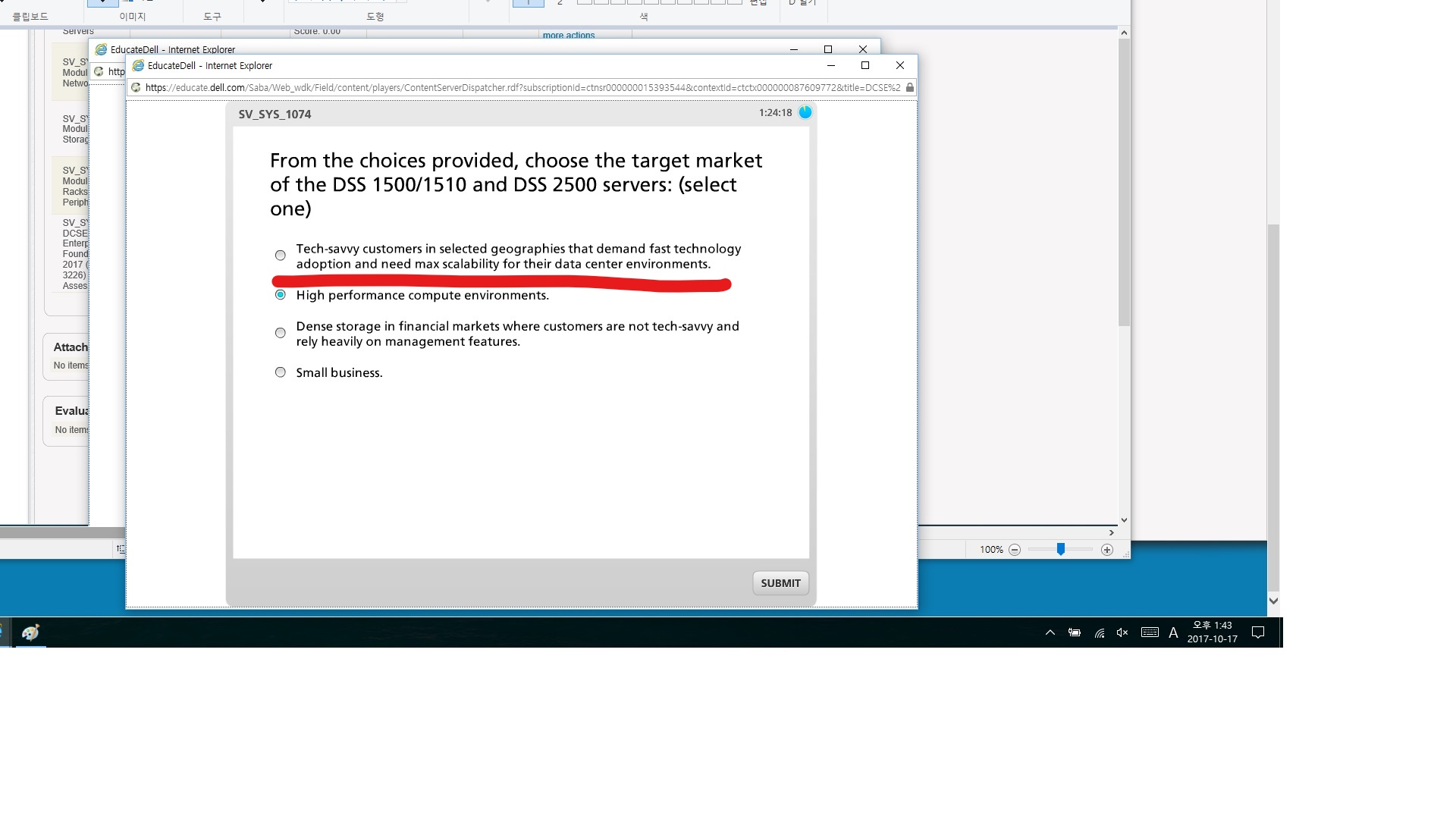Click the more actions link

point(569,35)
